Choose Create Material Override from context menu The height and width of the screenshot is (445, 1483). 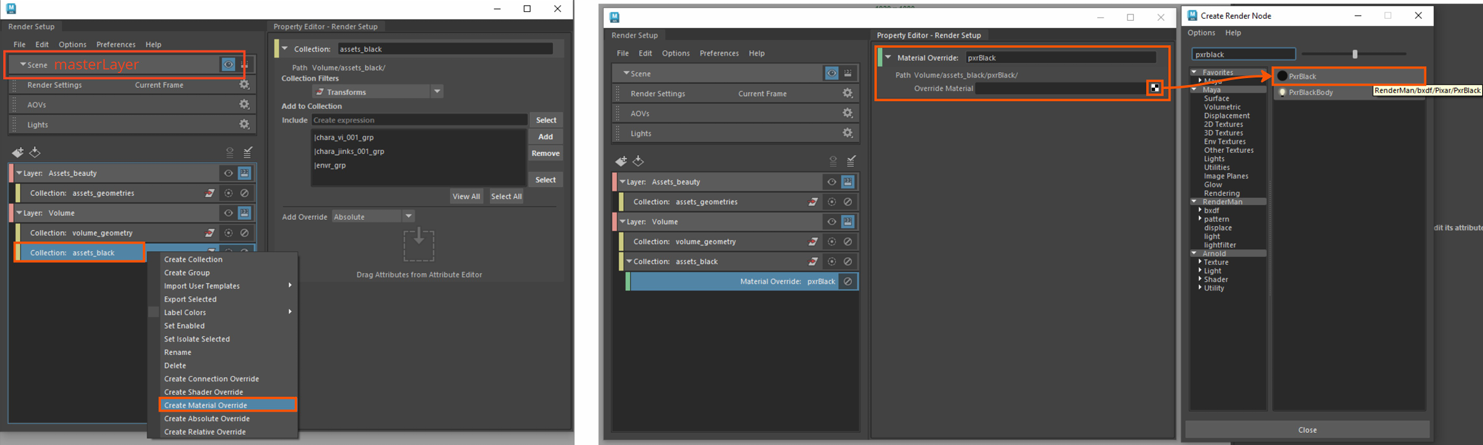point(205,405)
